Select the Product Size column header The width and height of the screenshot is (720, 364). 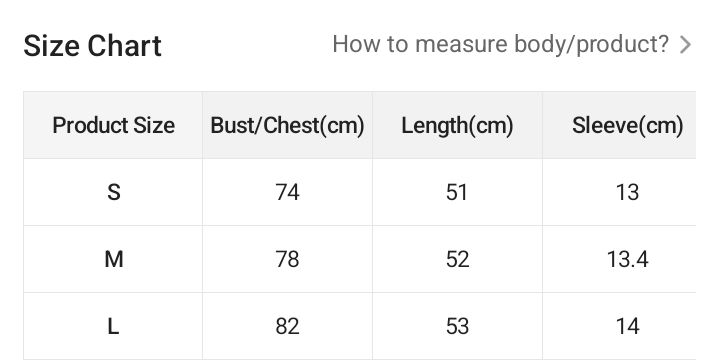click(x=113, y=125)
